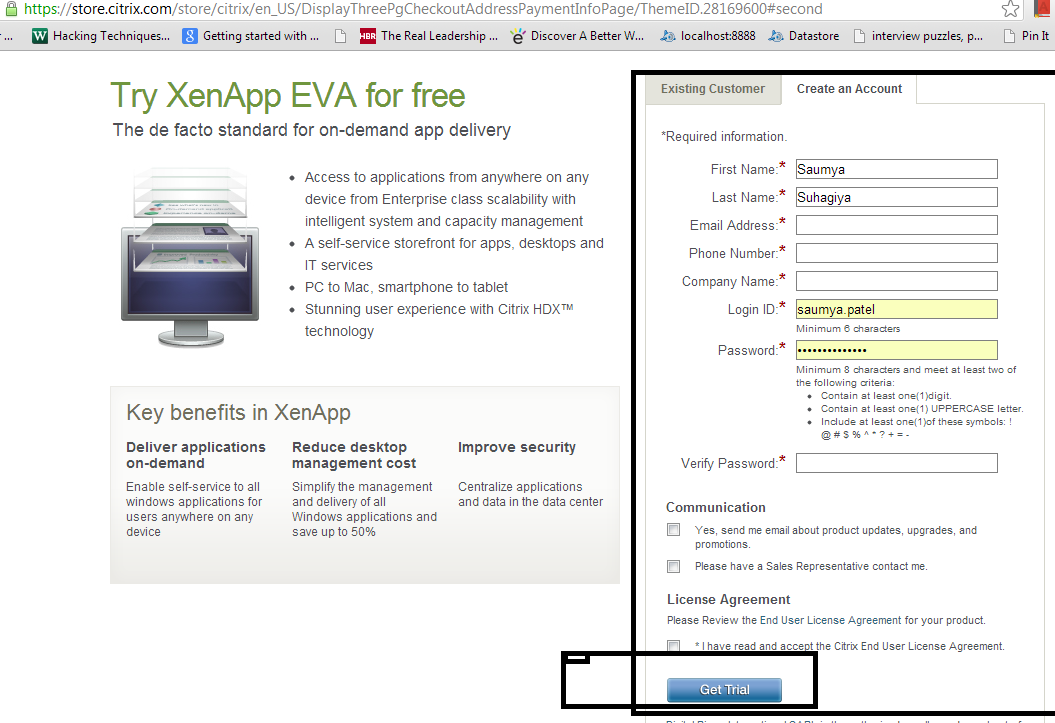Focus the Phone Number field

(896, 253)
